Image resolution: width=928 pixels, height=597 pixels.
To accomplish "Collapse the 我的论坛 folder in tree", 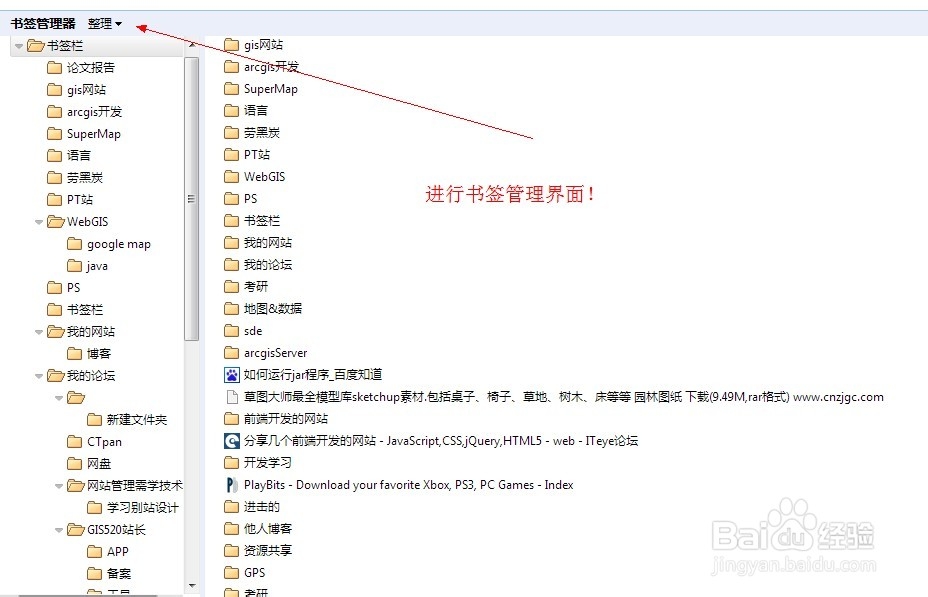I will (x=39, y=376).
